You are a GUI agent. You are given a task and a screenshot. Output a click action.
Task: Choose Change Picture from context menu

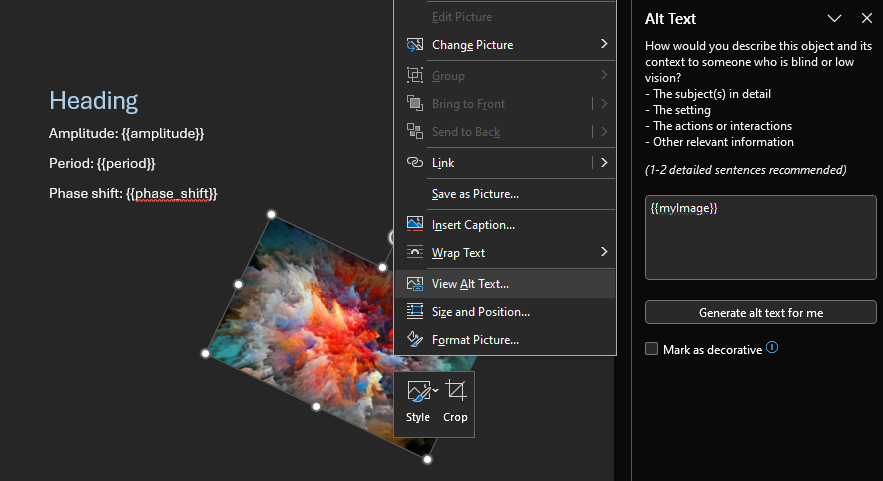click(x=505, y=44)
